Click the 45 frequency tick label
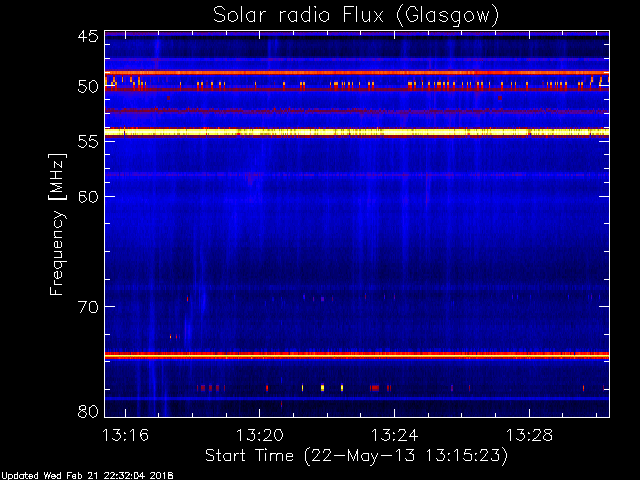The height and width of the screenshot is (480, 640). pos(88,37)
